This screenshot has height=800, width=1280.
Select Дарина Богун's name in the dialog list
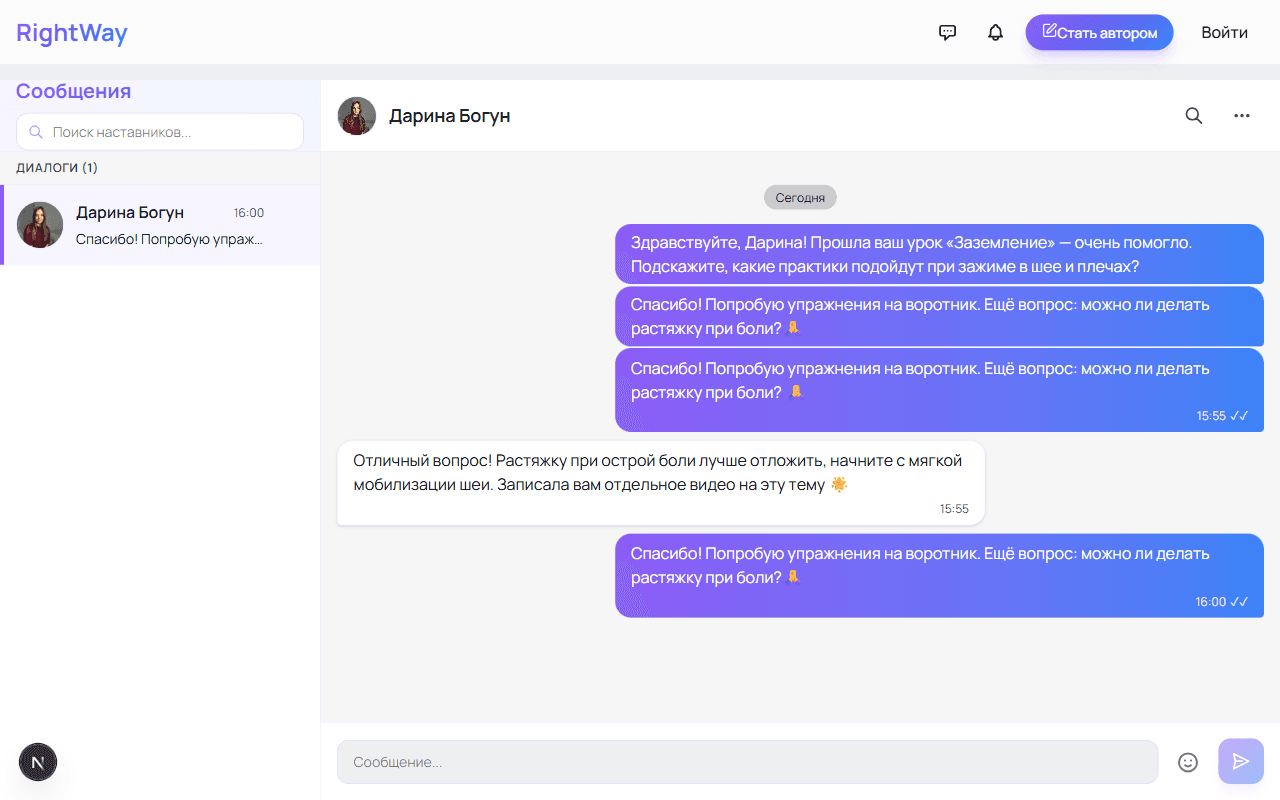(x=130, y=213)
